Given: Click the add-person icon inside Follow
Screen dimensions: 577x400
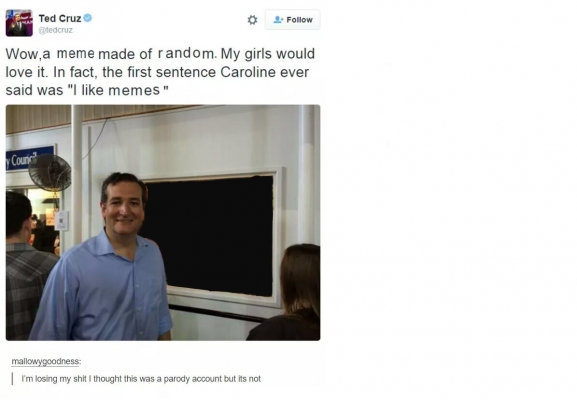Looking at the screenshot, I should 278,20.
